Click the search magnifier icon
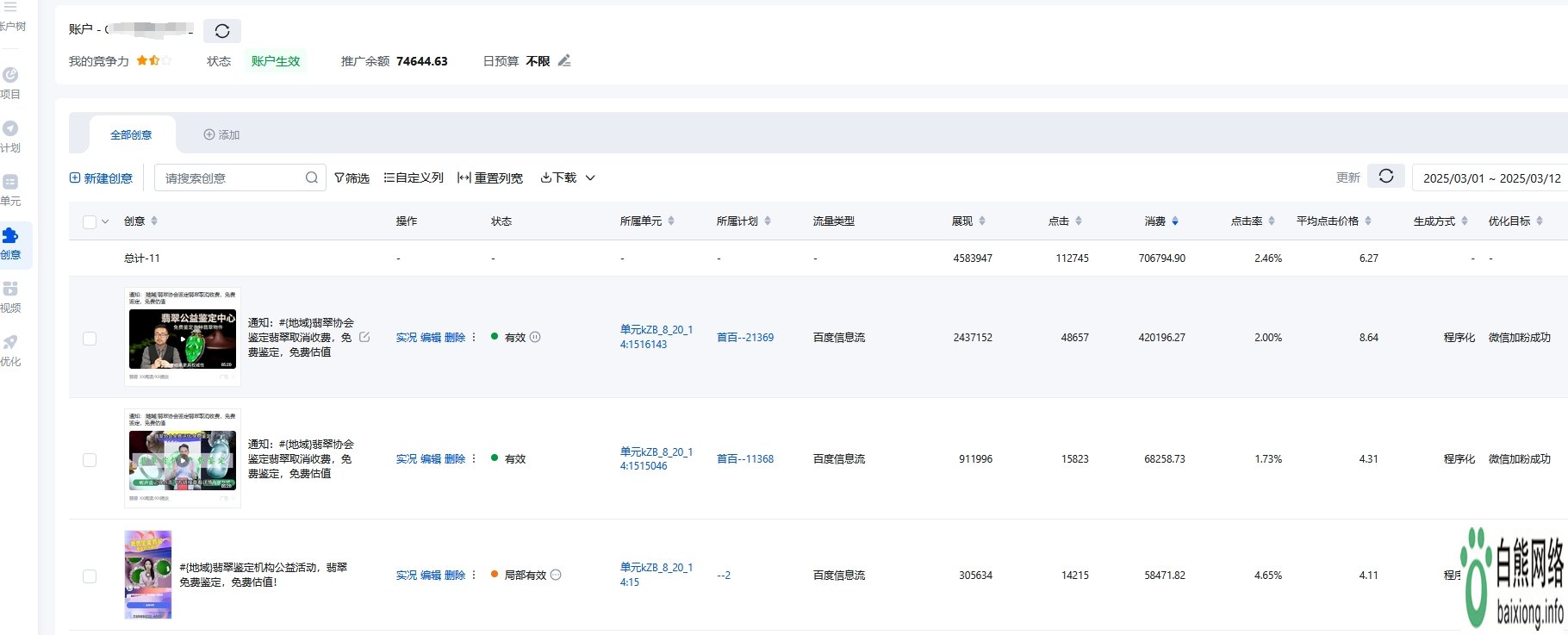Viewport: 1568px width, 635px height. [x=311, y=177]
